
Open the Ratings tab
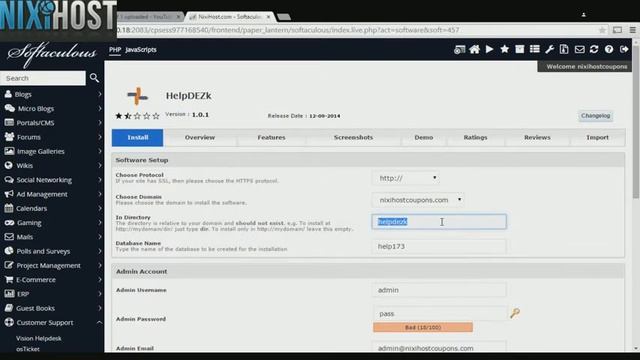(x=476, y=138)
